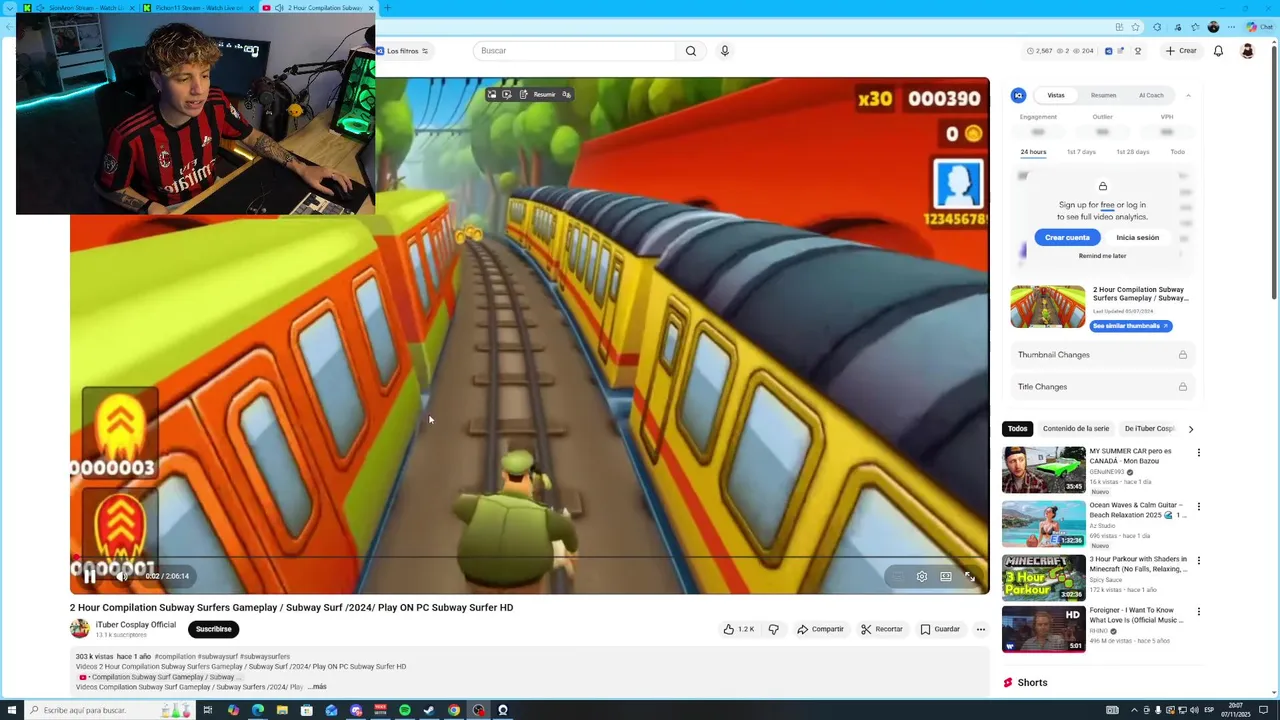Open options menu for Ocean Waves video
This screenshot has height=720, width=1280.
[1198, 507]
